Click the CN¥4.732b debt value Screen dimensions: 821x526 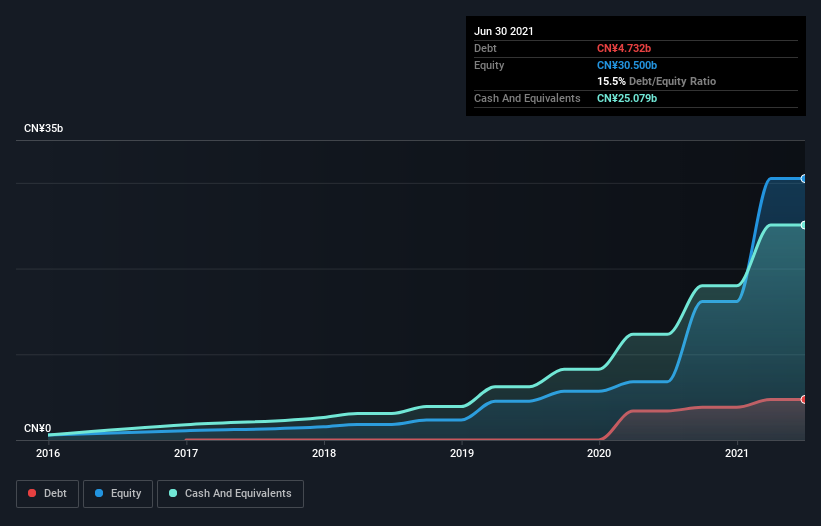tap(624, 48)
